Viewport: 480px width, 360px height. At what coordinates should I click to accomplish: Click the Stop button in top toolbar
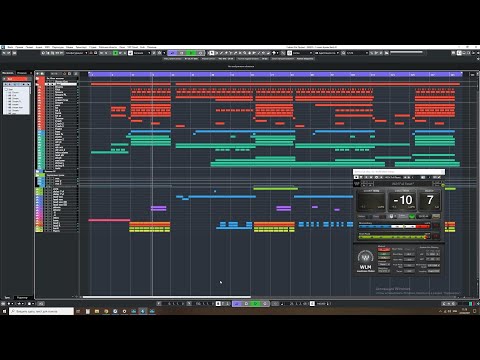182,53
